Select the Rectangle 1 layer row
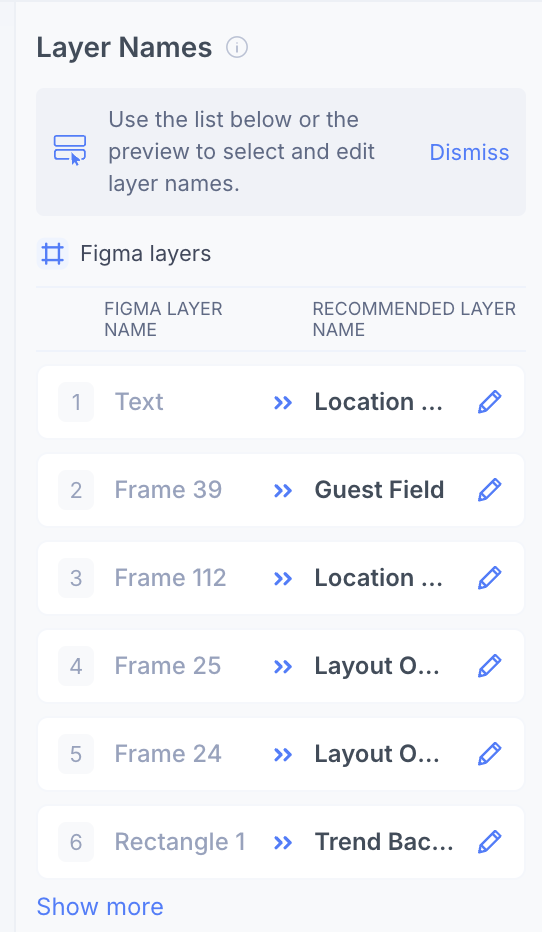This screenshot has height=932, width=542. point(281,842)
